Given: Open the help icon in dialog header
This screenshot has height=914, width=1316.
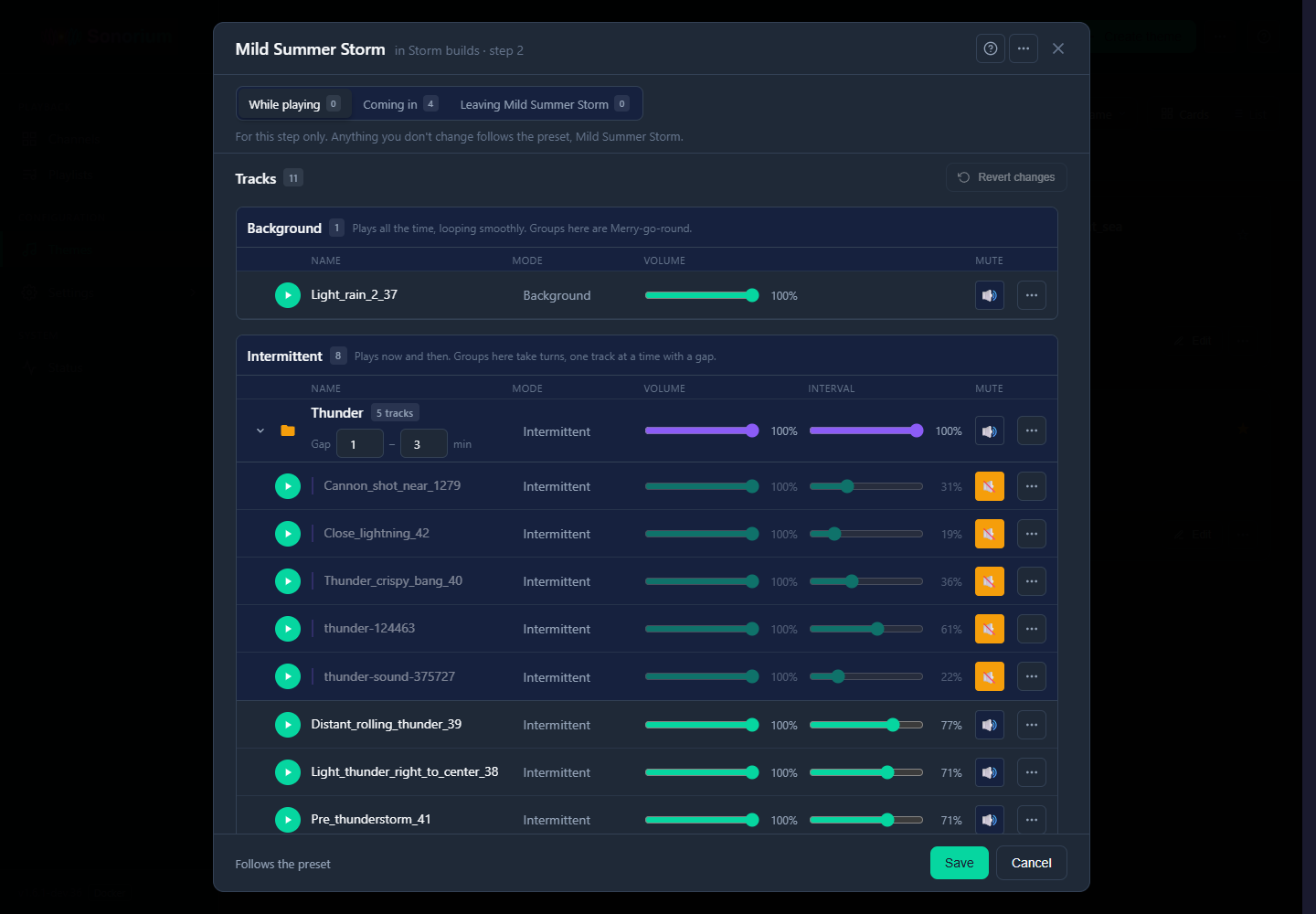Looking at the screenshot, I should (x=991, y=48).
